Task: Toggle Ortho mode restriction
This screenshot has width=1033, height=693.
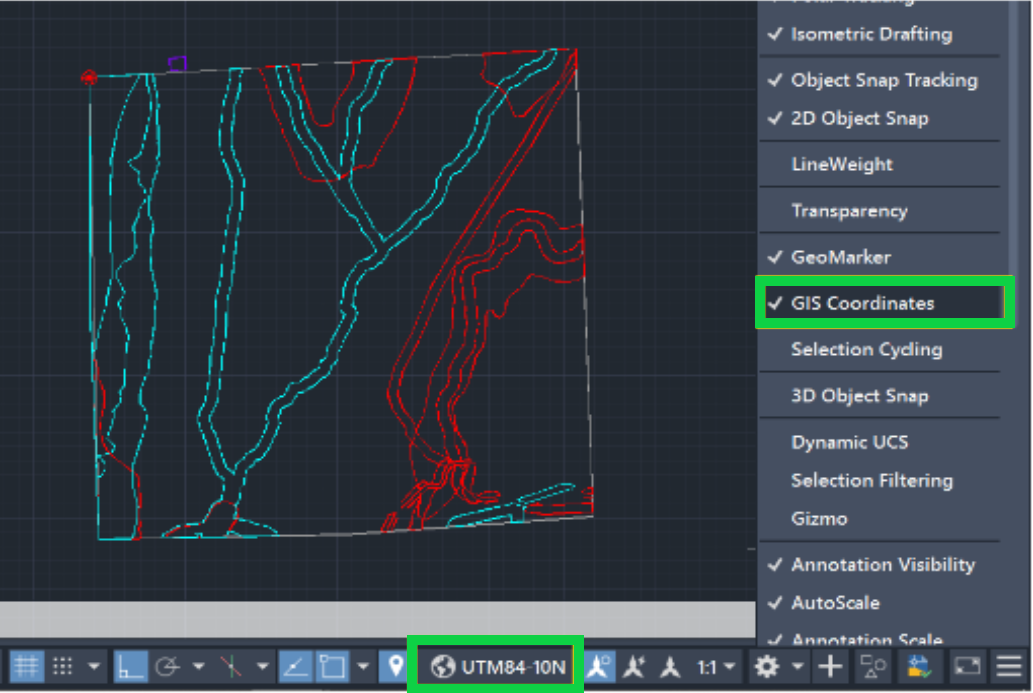Action: [x=130, y=666]
